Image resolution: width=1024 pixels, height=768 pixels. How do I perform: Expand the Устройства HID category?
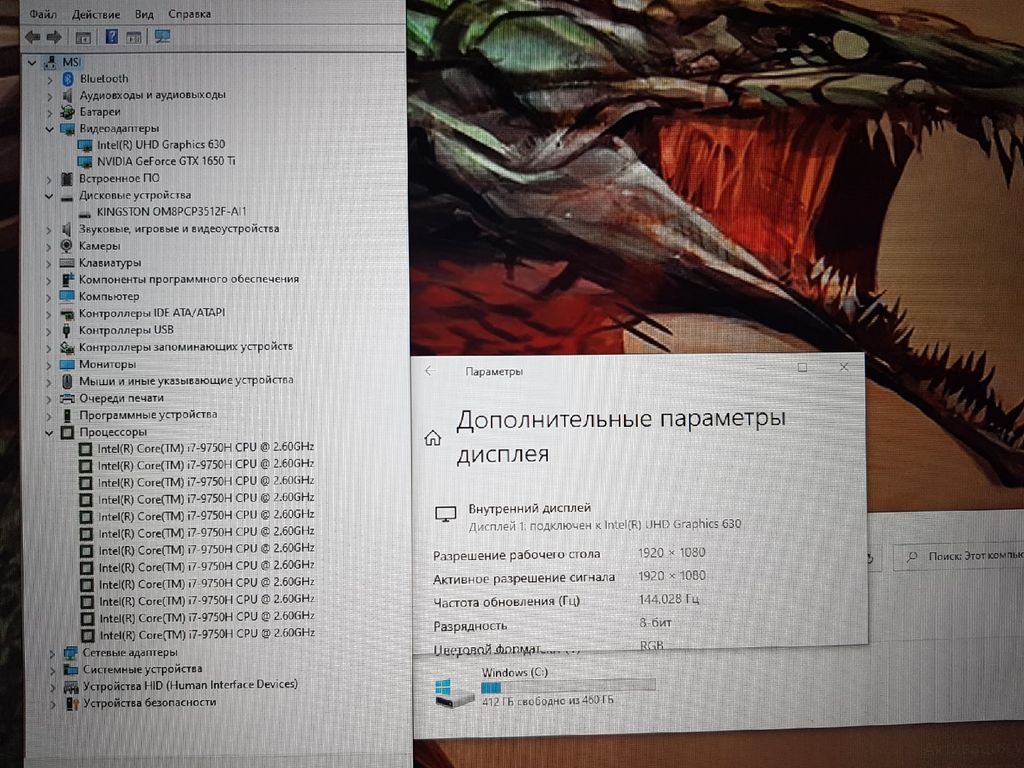[x=53, y=686]
